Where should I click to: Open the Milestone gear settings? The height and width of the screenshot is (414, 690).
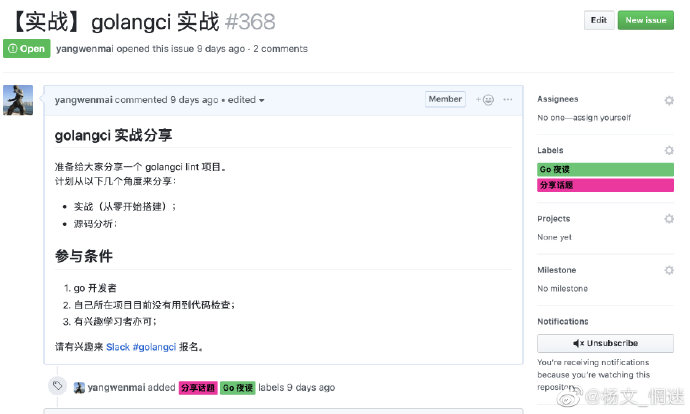coord(669,270)
